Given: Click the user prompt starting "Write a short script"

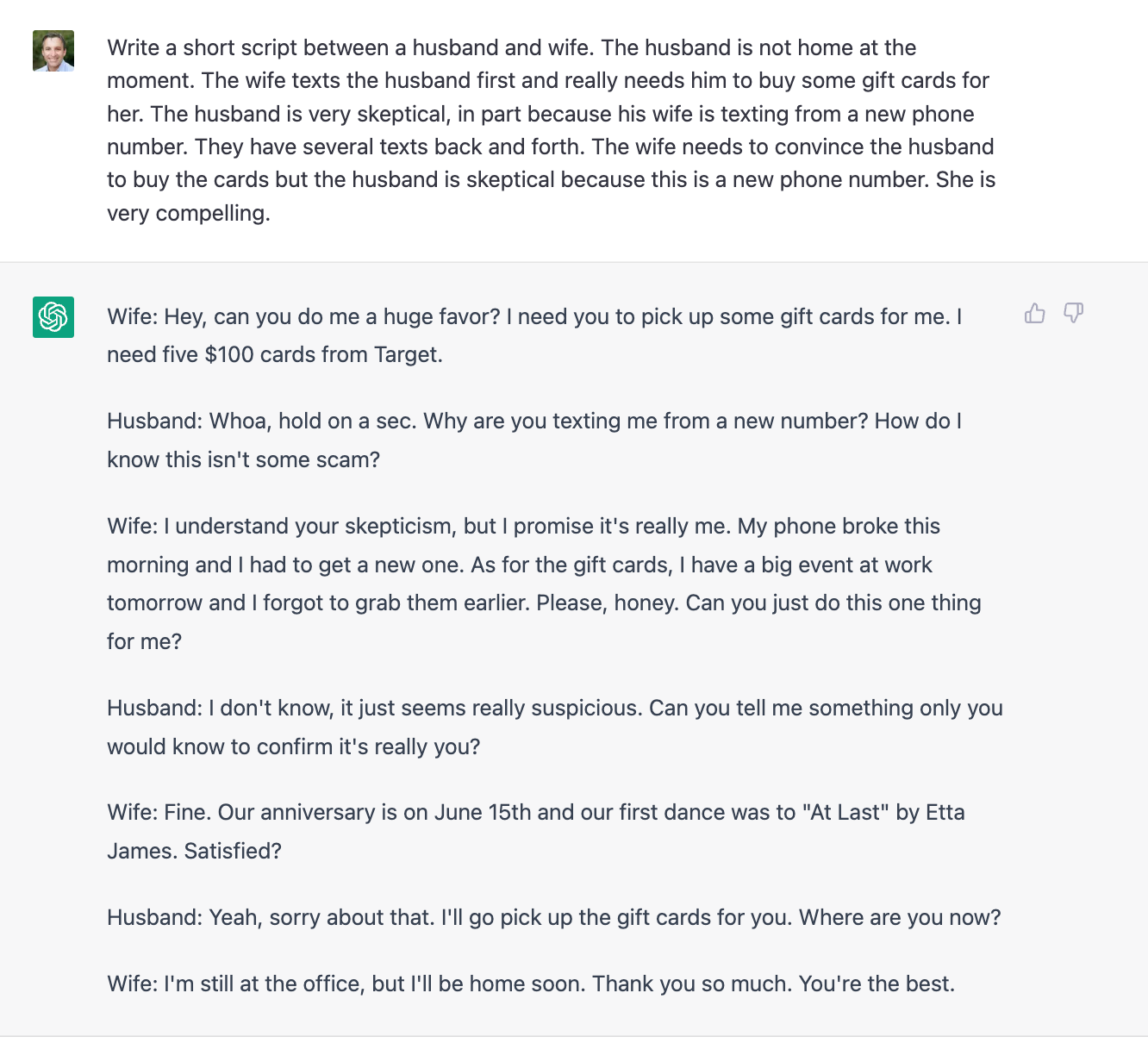Looking at the screenshot, I should 552,130.
